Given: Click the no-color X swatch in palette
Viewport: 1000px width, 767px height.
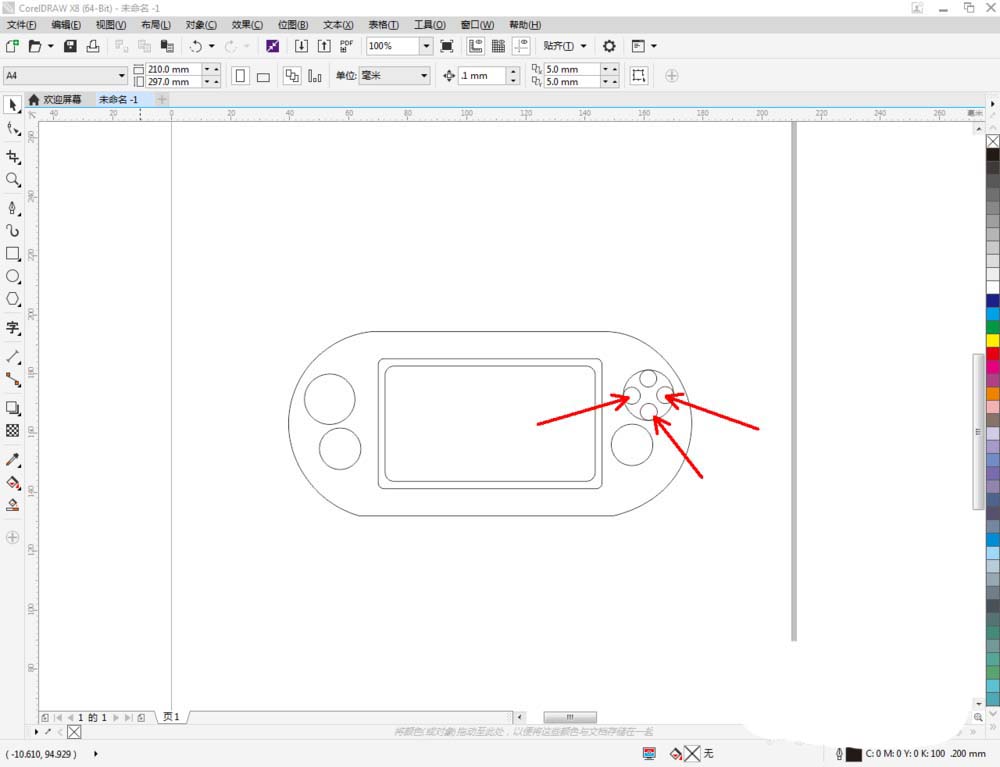Looking at the screenshot, I should pos(992,141).
